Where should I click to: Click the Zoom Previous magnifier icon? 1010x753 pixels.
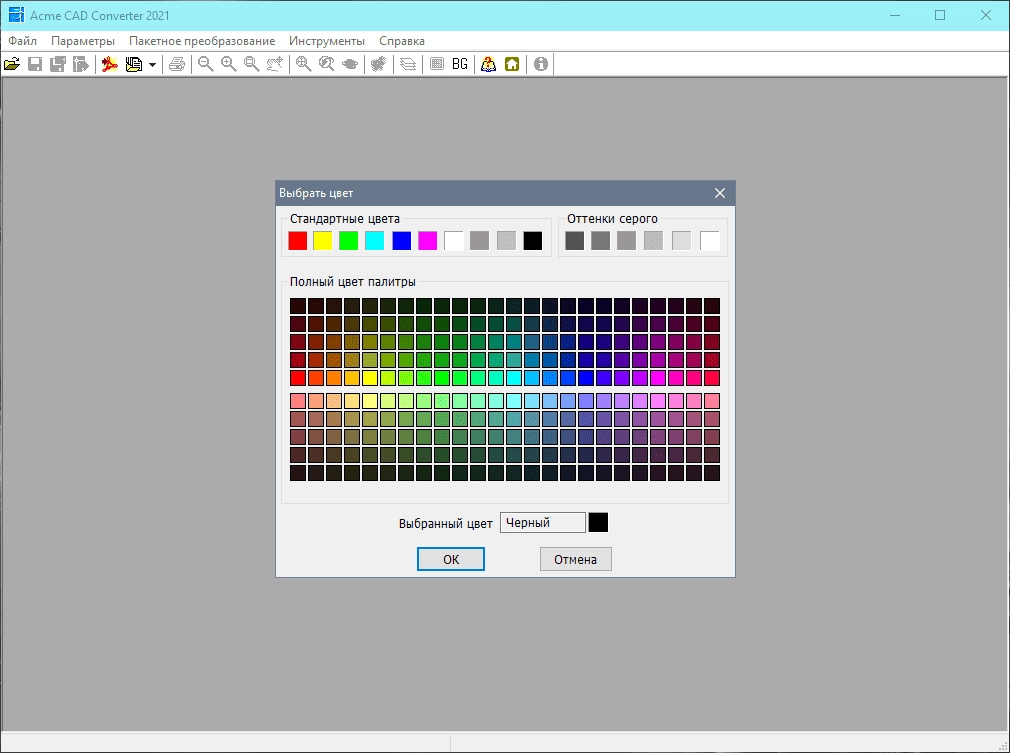(x=327, y=64)
